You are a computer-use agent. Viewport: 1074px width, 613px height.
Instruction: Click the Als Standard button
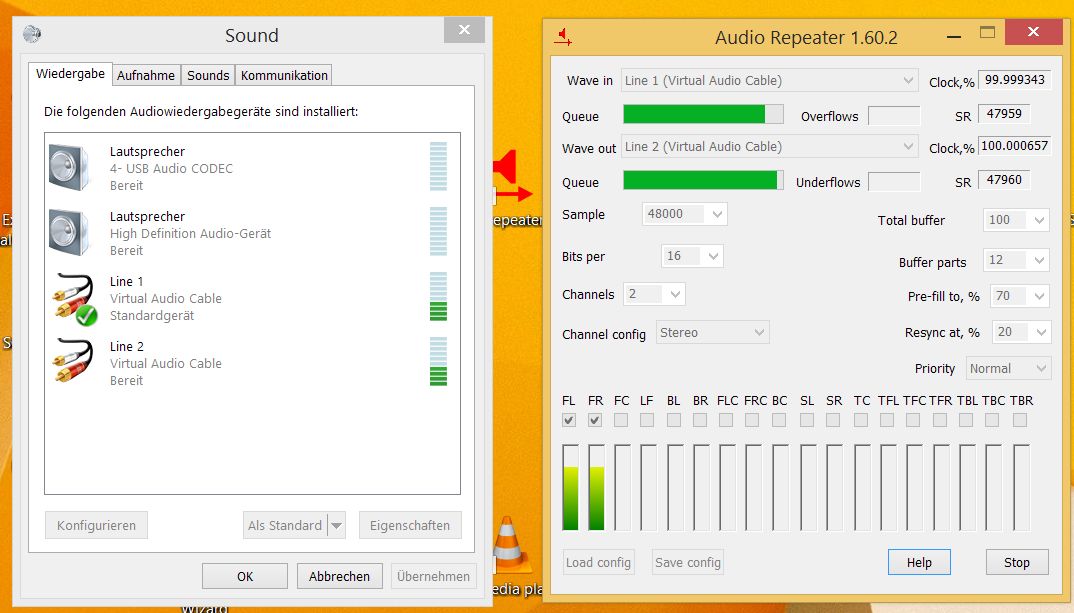coord(285,525)
